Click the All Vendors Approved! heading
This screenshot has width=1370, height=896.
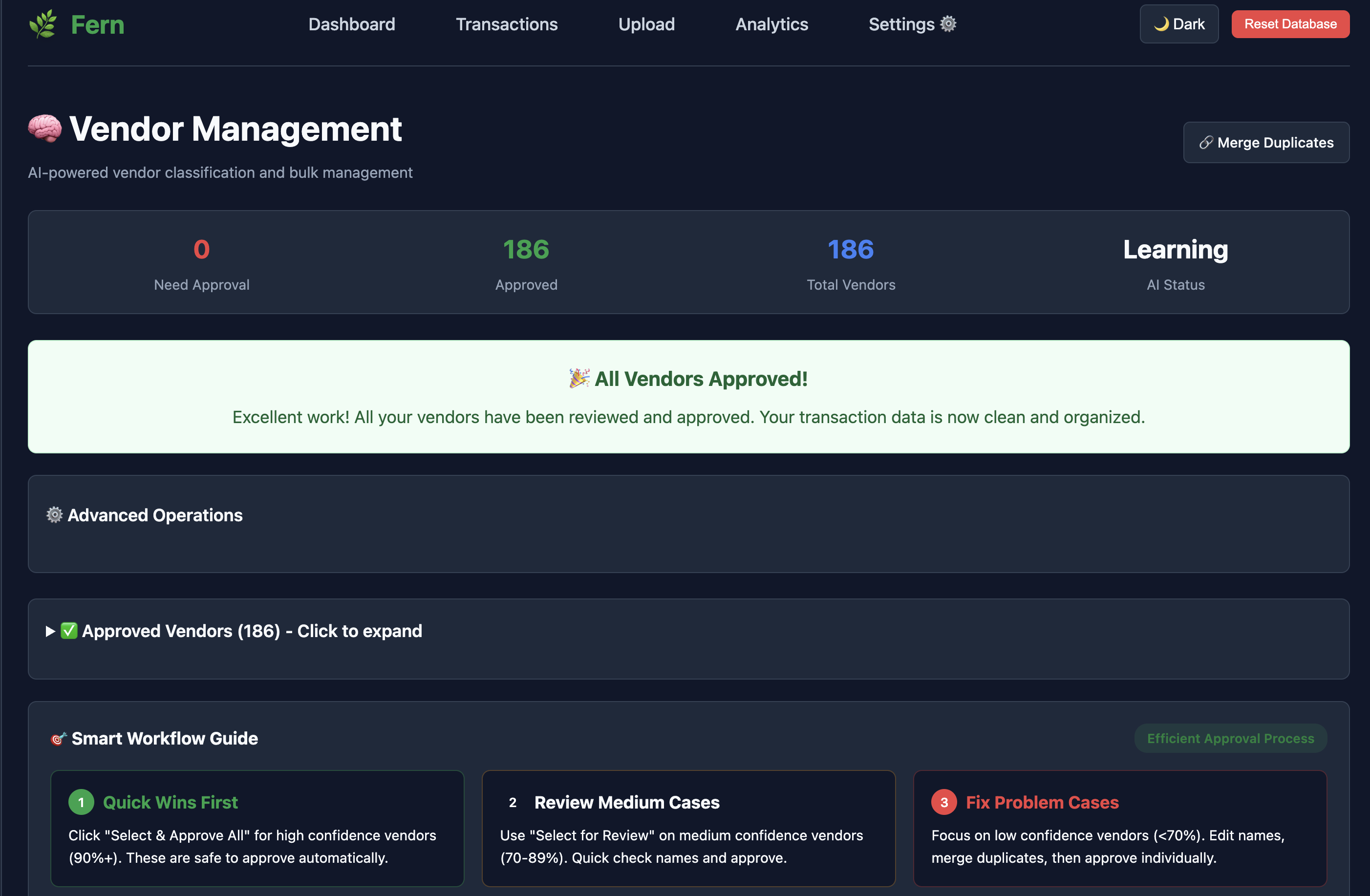(x=701, y=379)
